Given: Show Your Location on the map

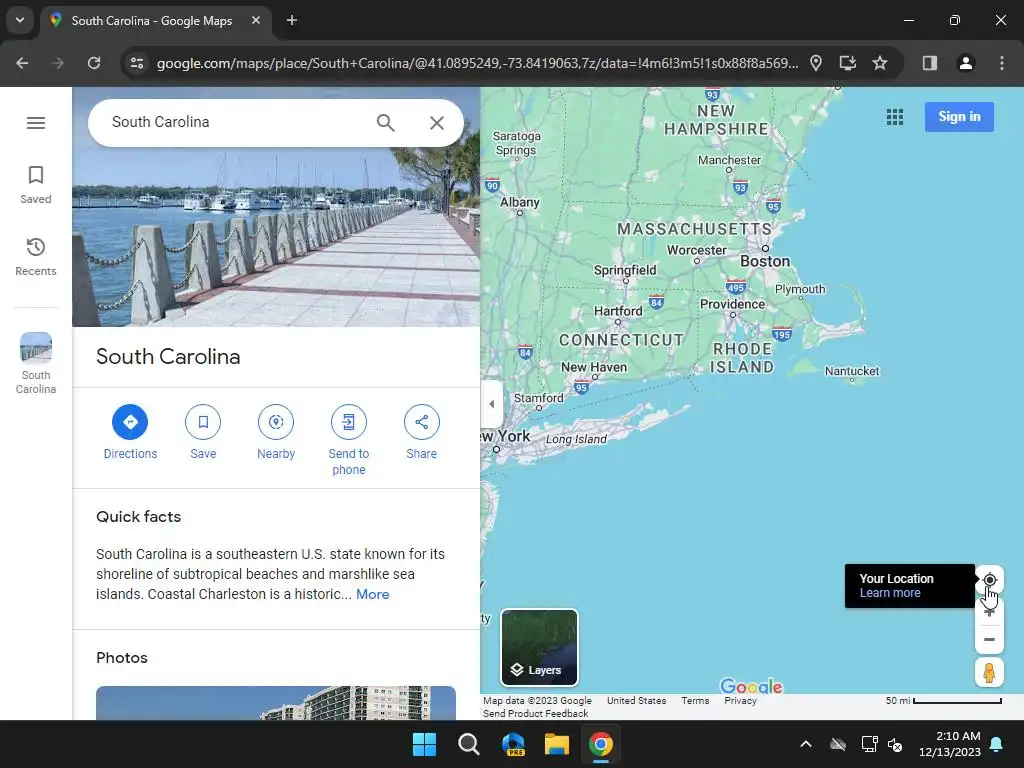Looking at the screenshot, I should pyautogui.click(x=989, y=580).
